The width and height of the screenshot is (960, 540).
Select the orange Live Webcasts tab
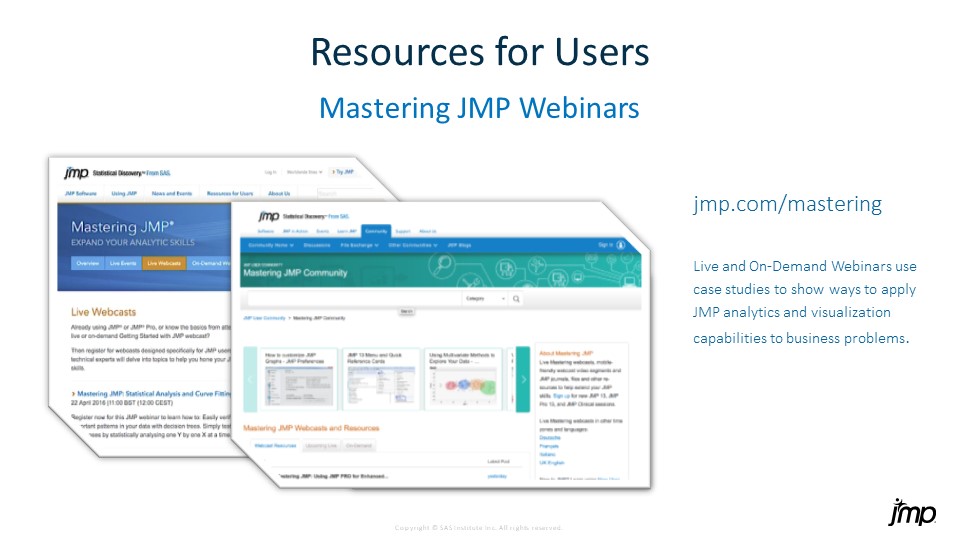(x=163, y=263)
